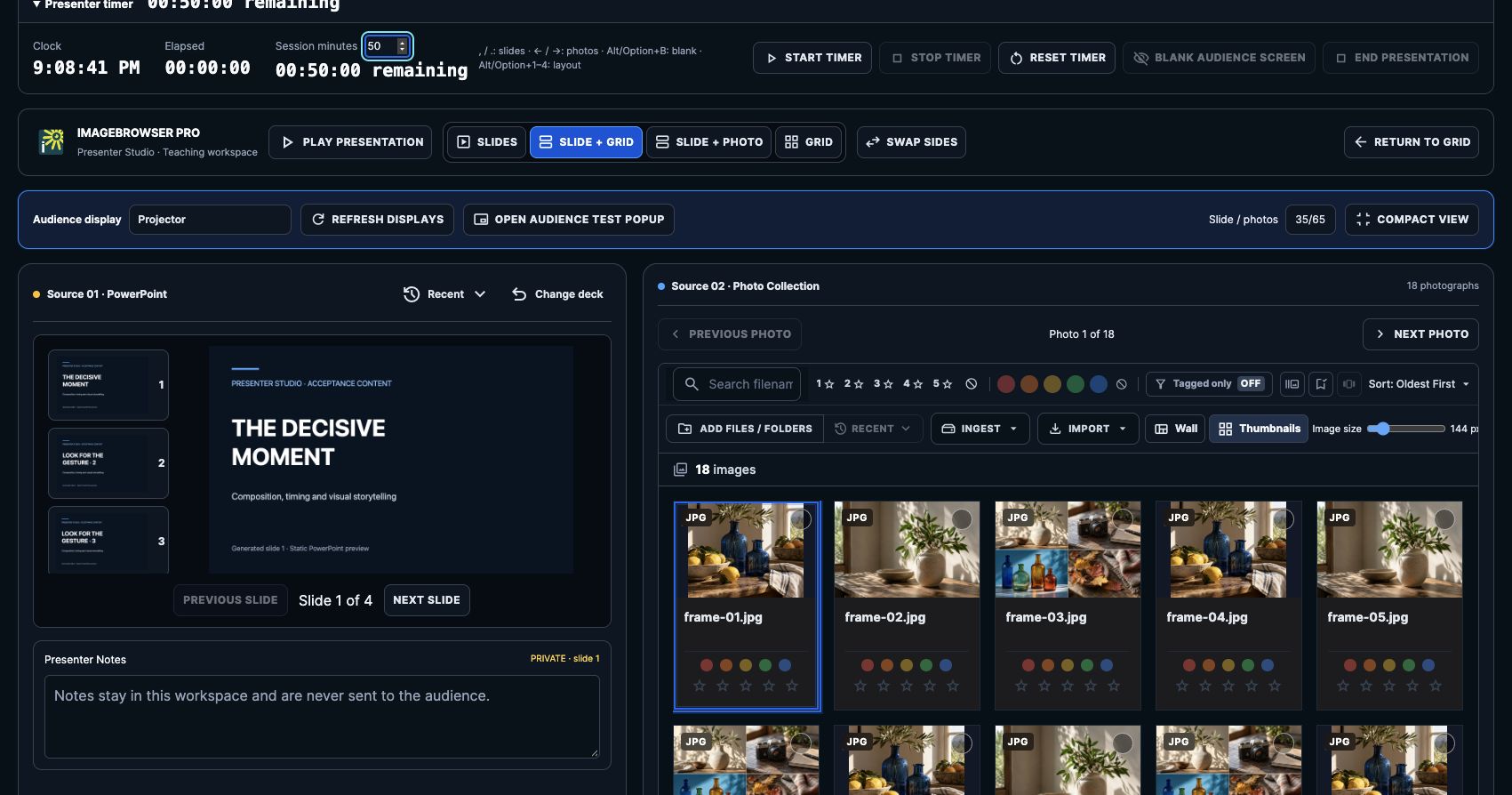This screenshot has height=795, width=1512.
Task: Click the Return to Grid button
Action: tap(1412, 142)
